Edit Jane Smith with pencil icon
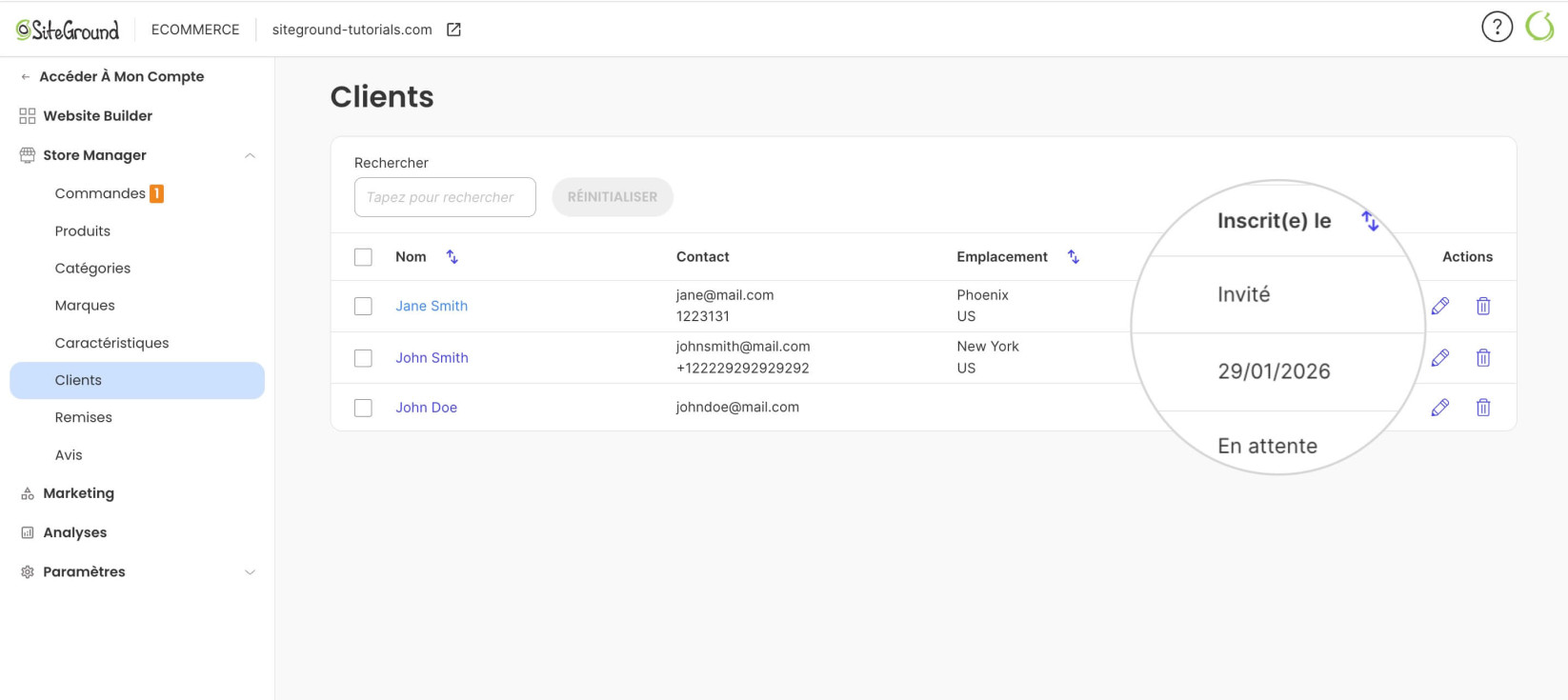 [1440, 306]
